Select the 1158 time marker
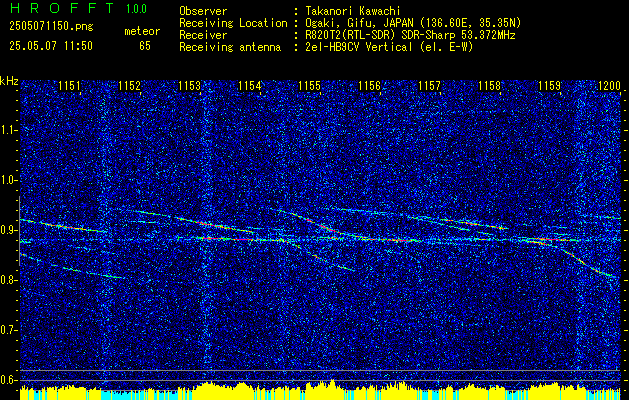Image resolution: width=629 pixels, height=400 pixels. pos(489,85)
